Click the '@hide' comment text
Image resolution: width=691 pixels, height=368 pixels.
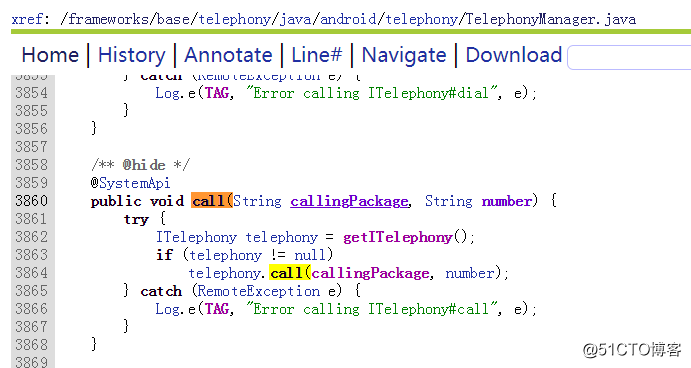pos(144,165)
